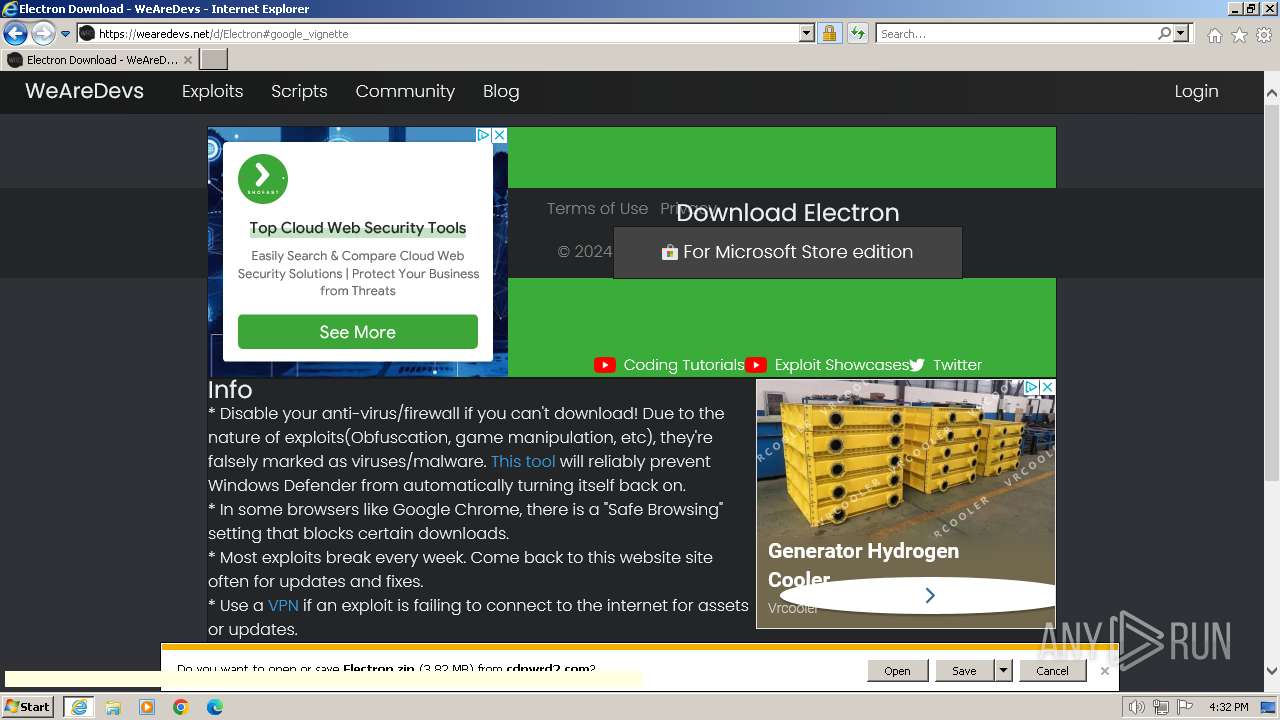Click the address bar URL field
Image resolution: width=1280 pixels, height=720 pixels.
click(438, 34)
